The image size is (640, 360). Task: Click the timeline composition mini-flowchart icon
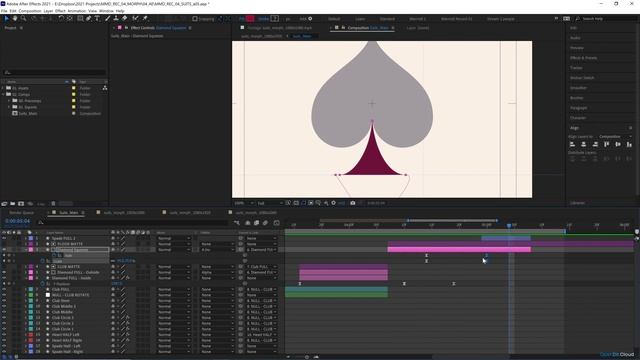pyautogui.click(x=237, y=222)
